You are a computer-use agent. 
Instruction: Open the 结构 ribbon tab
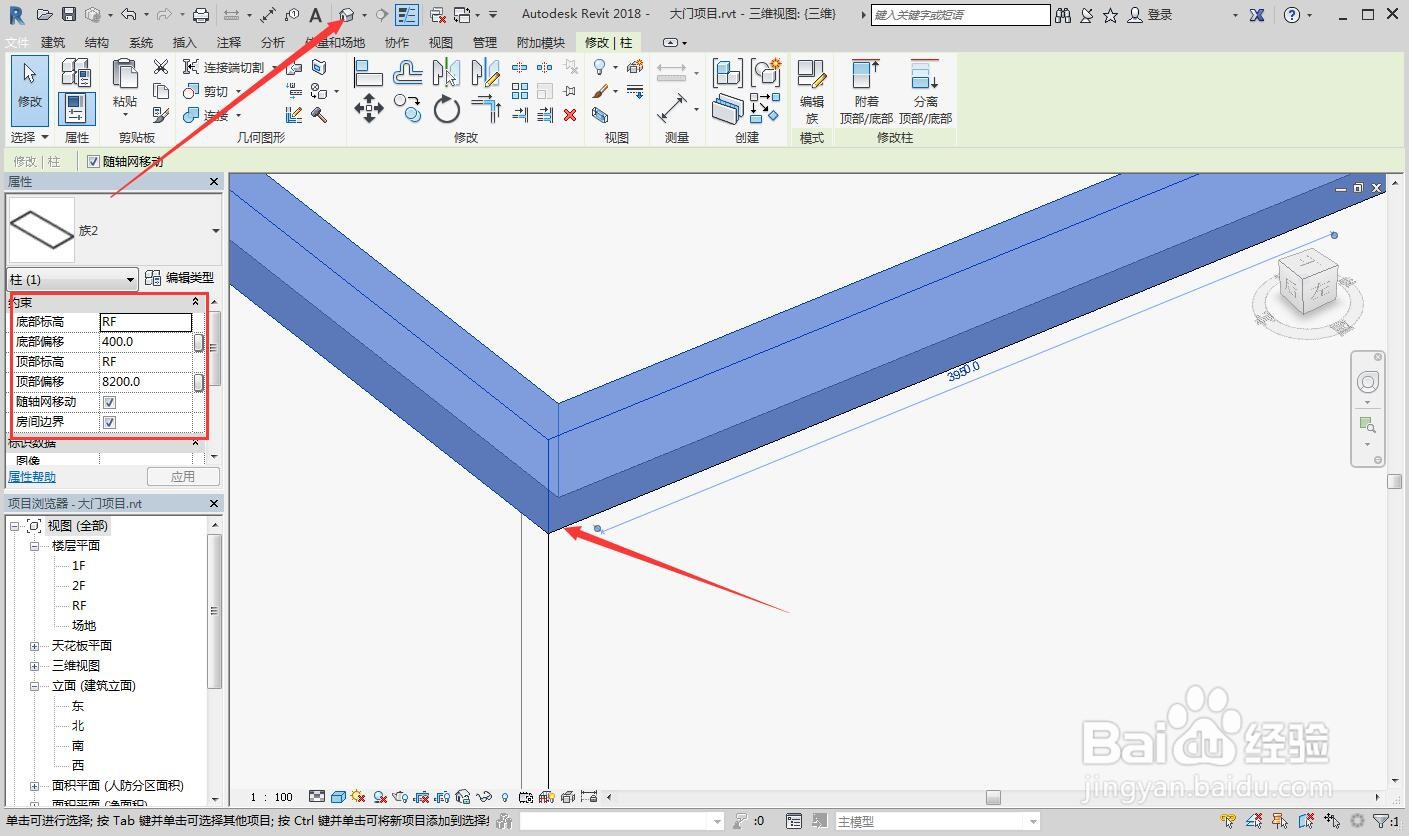[97, 43]
